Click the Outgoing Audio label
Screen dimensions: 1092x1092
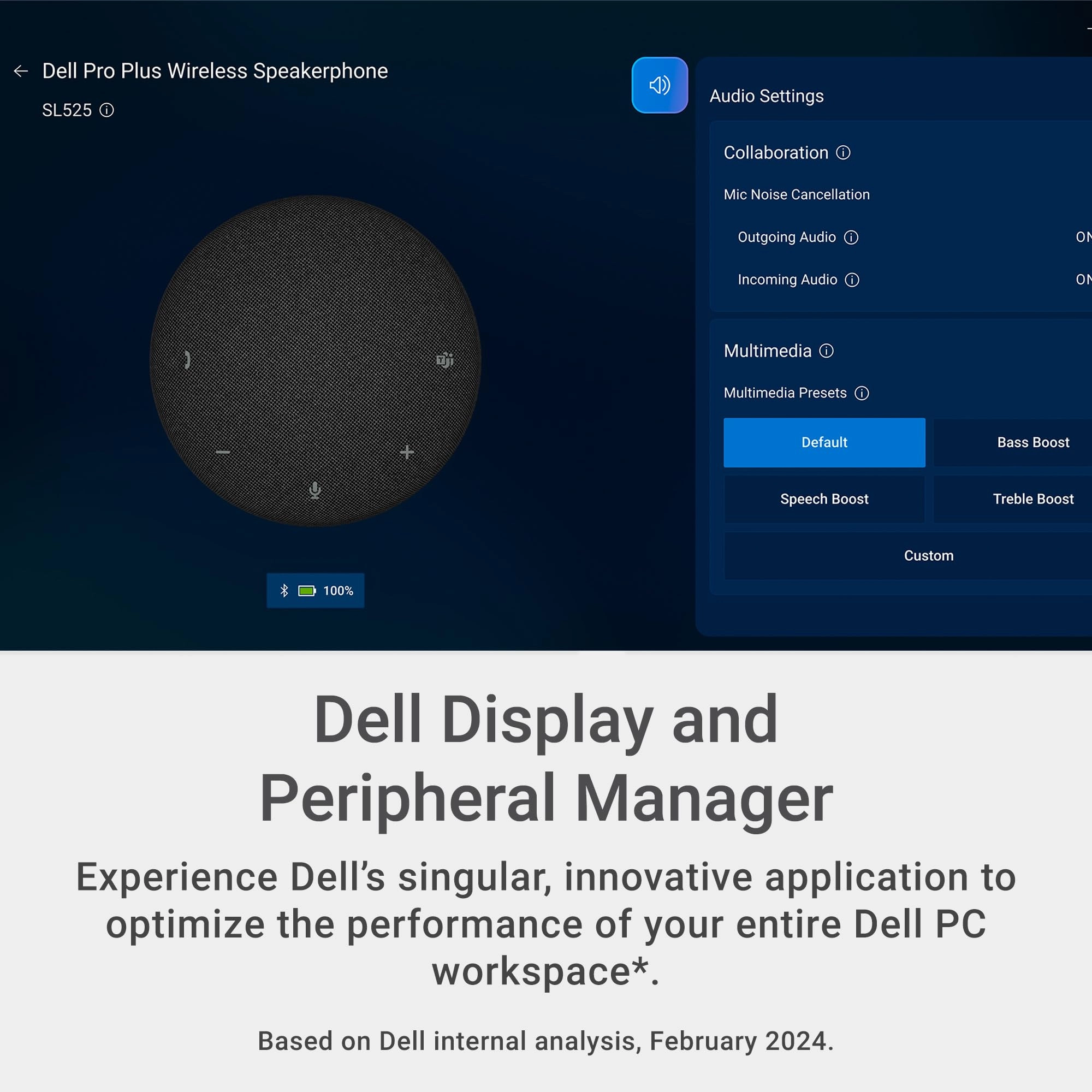pyautogui.click(x=786, y=238)
